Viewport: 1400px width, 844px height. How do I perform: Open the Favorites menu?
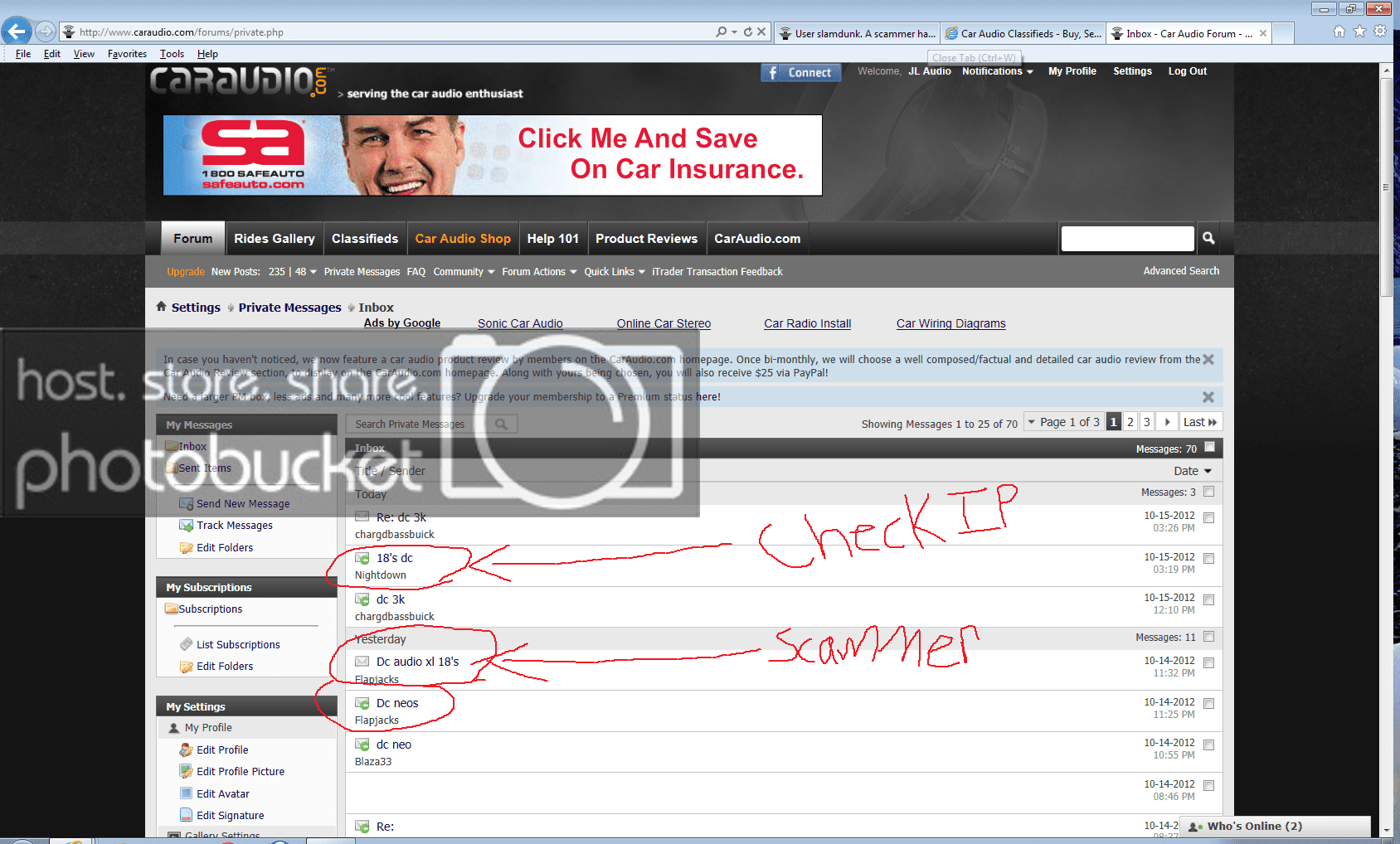[127, 54]
